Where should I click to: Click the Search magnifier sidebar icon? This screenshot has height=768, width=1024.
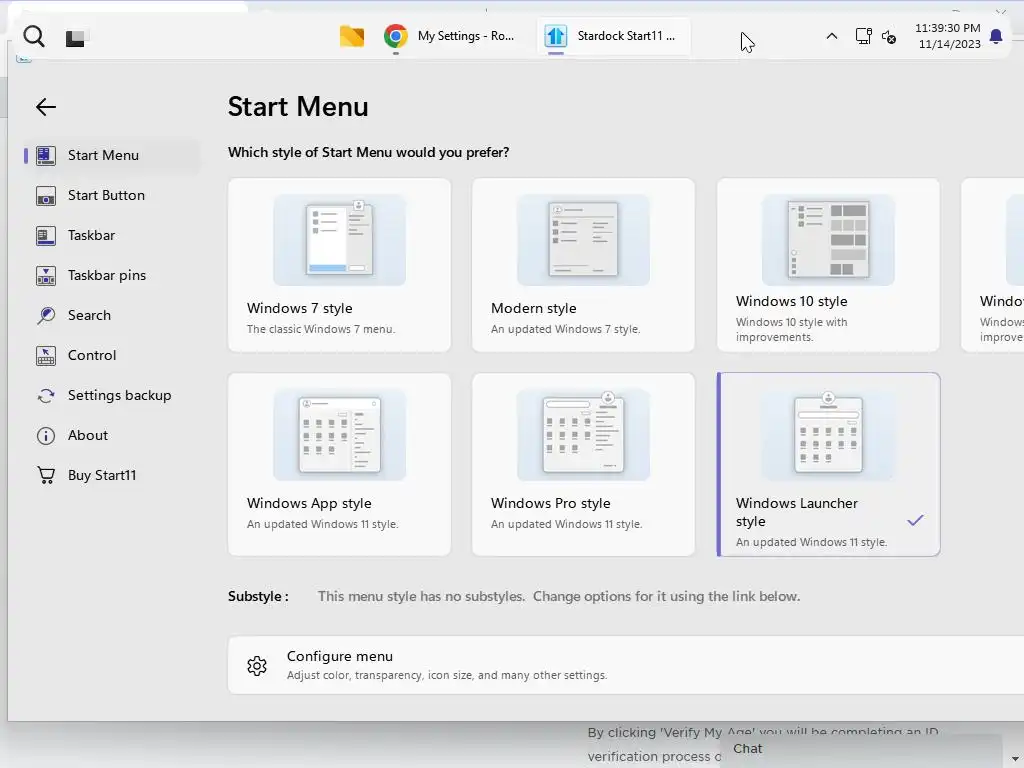[46, 315]
